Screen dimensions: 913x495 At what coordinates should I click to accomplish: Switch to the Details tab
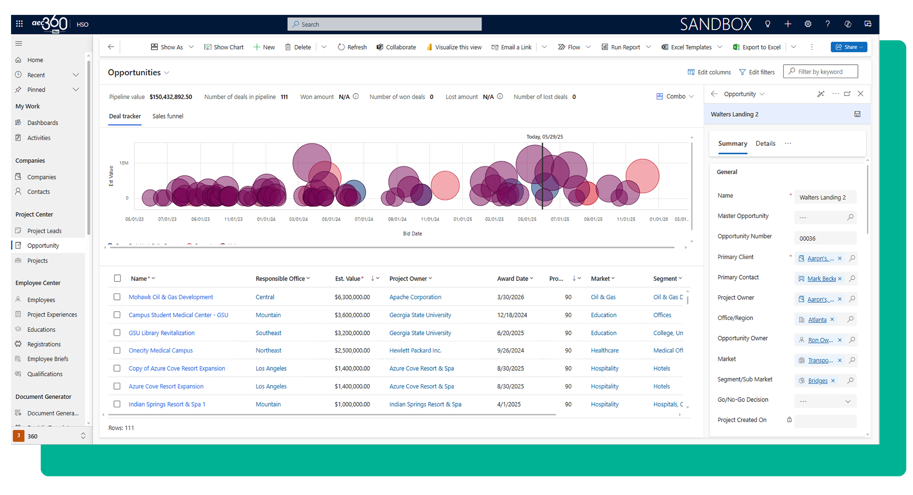(765, 144)
